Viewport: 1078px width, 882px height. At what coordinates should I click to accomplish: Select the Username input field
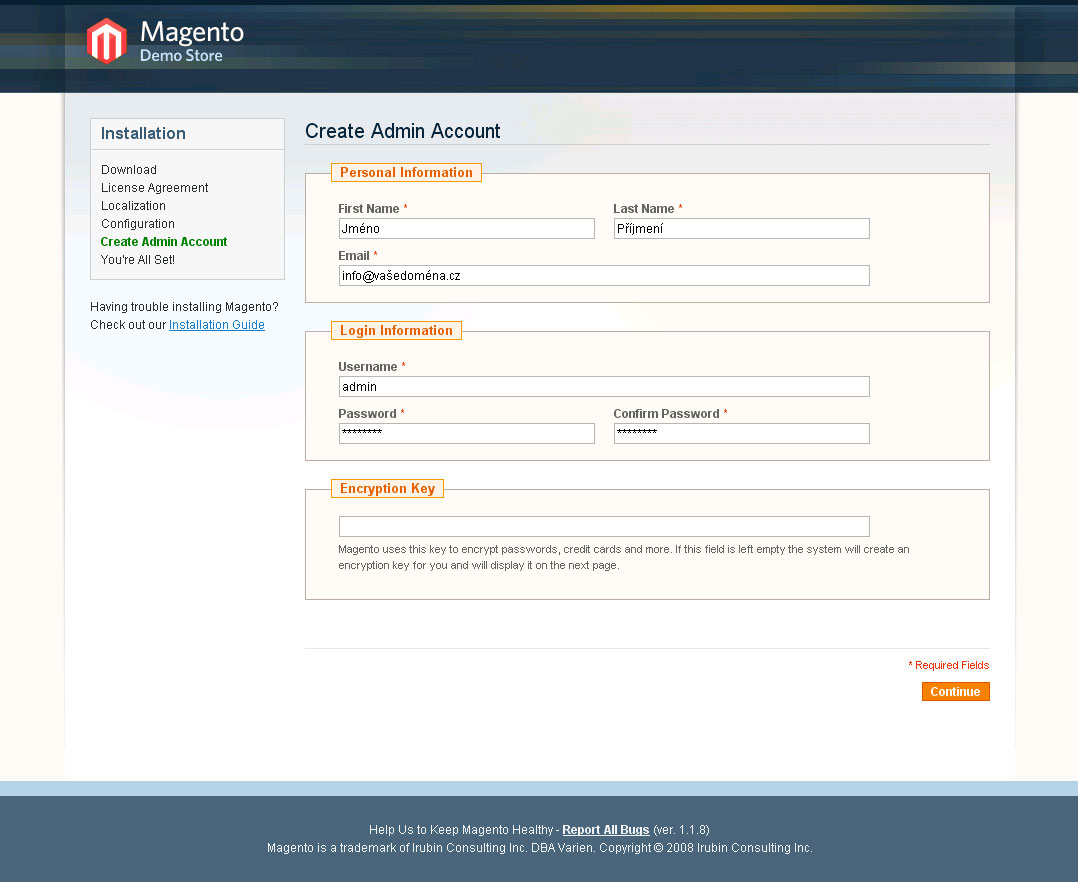coord(604,386)
